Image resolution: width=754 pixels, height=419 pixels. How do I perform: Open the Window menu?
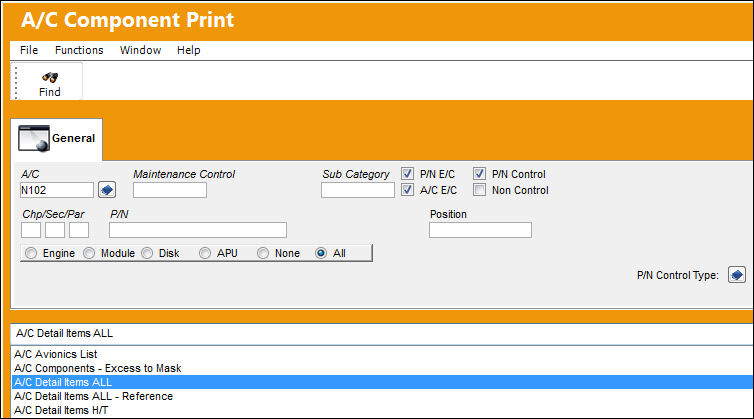pos(140,50)
